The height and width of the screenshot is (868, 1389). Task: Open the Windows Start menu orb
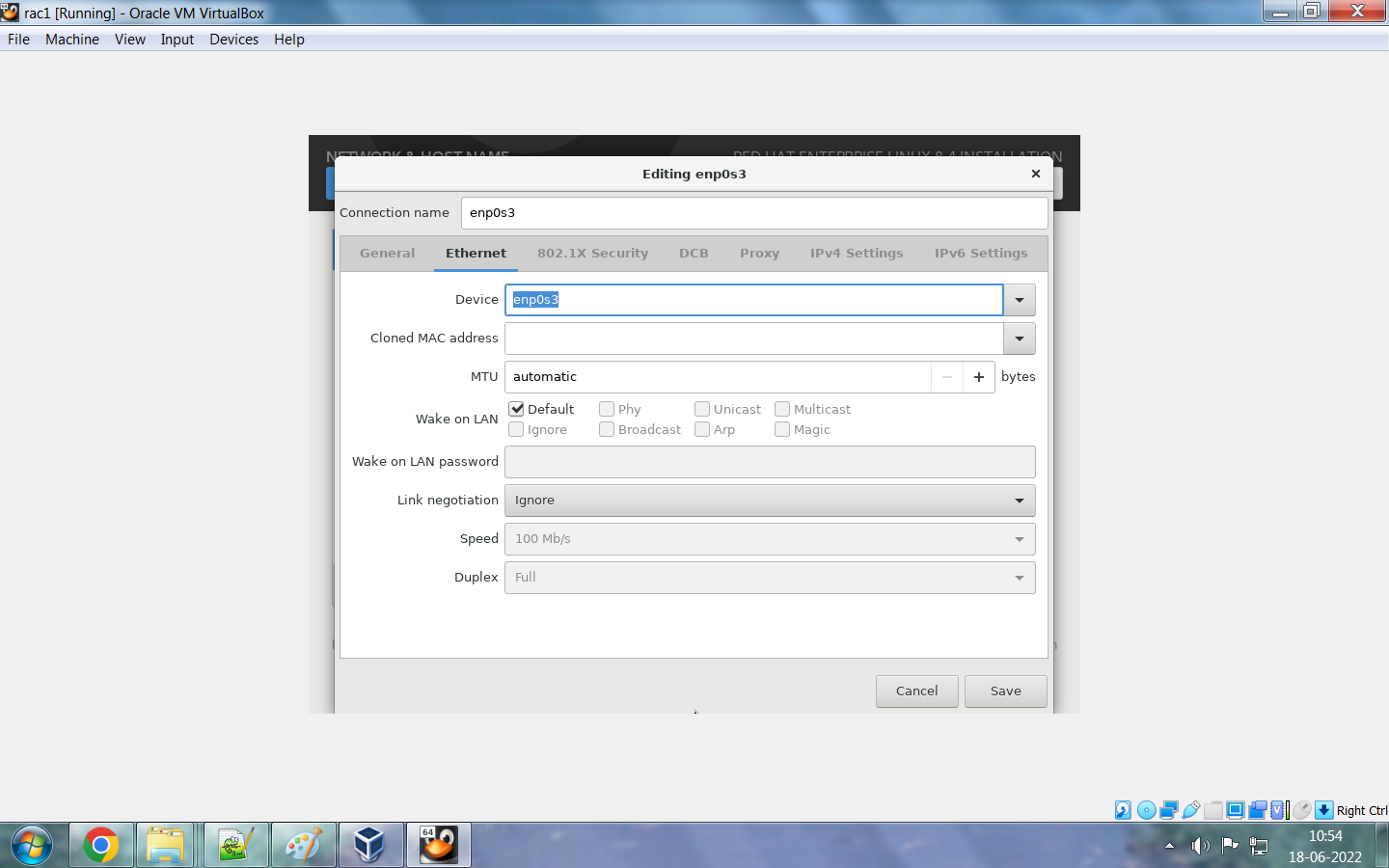click(x=32, y=846)
